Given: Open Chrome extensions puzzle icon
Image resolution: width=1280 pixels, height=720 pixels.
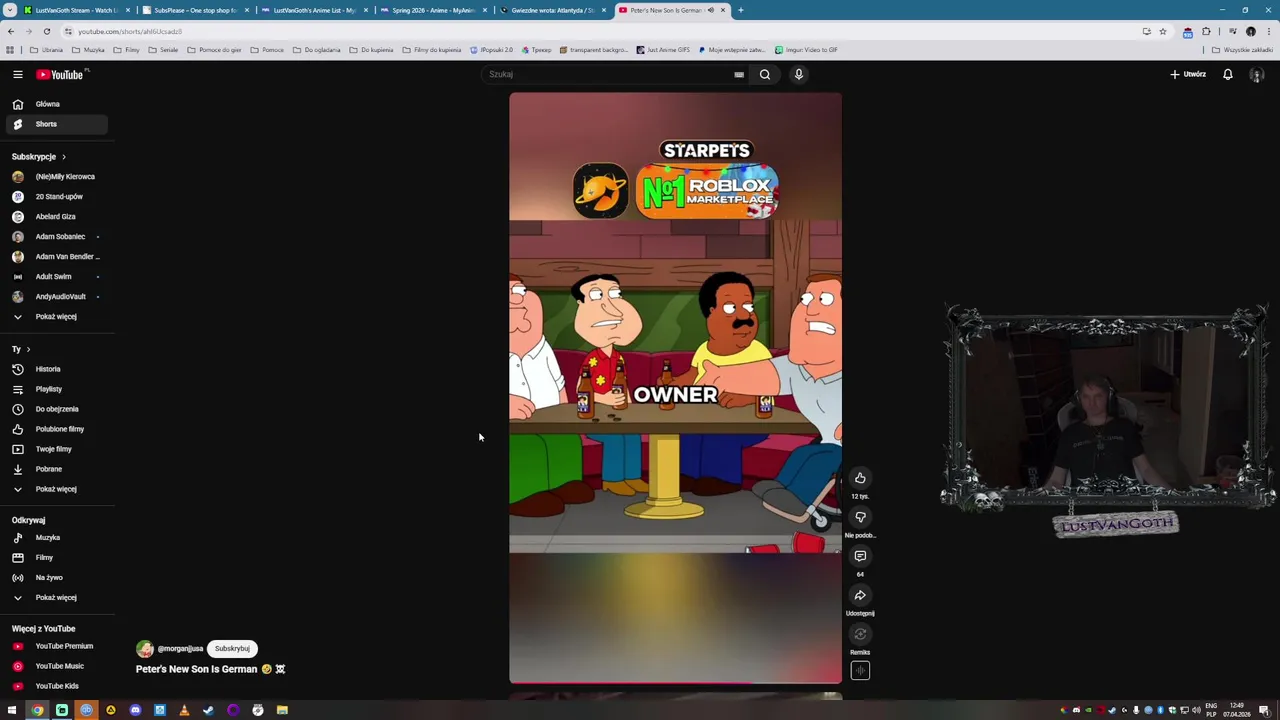Looking at the screenshot, I should (x=1206, y=31).
